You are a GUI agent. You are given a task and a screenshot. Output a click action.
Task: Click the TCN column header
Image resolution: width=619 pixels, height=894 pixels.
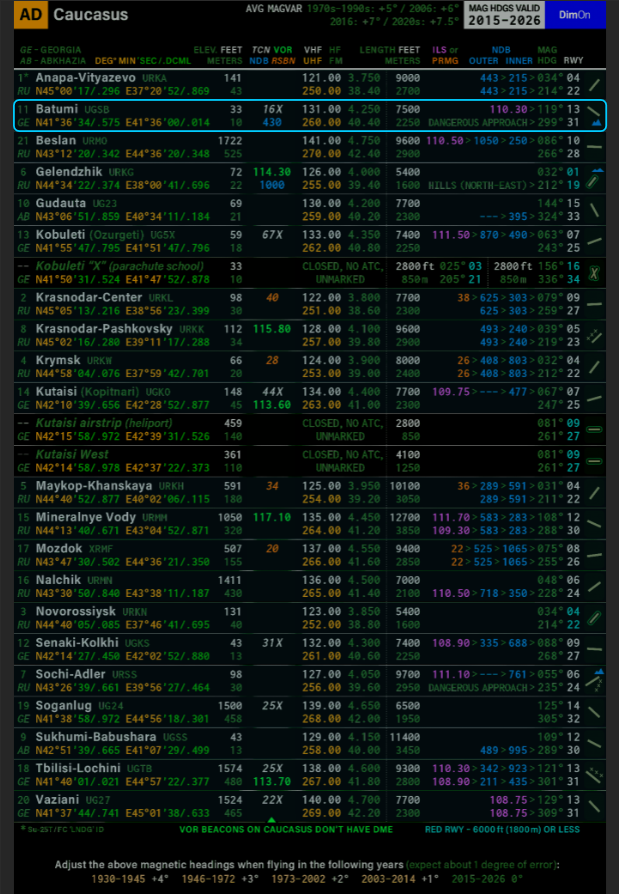(259, 48)
